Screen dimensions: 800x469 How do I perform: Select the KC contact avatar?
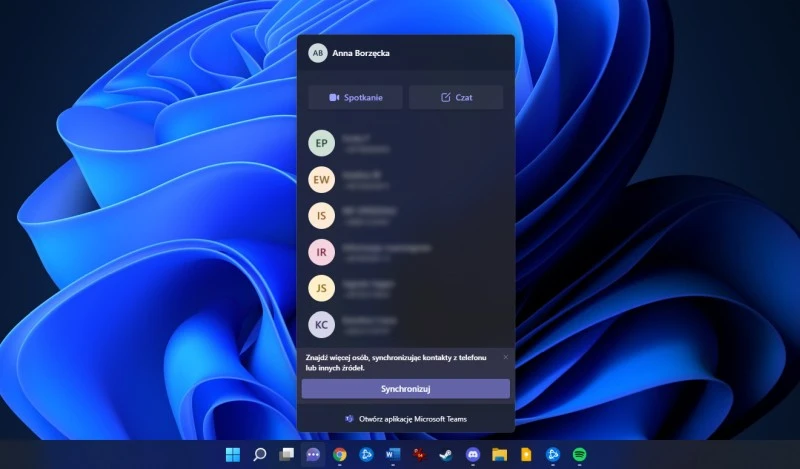[321, 325]
